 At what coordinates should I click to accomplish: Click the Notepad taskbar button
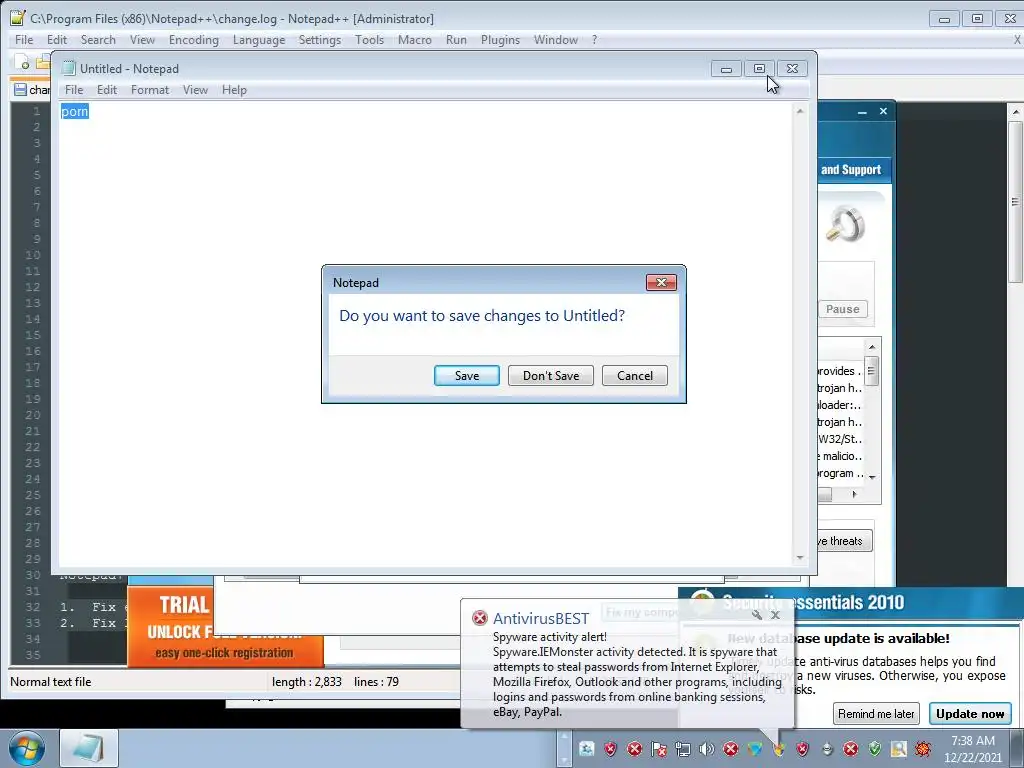89,748
